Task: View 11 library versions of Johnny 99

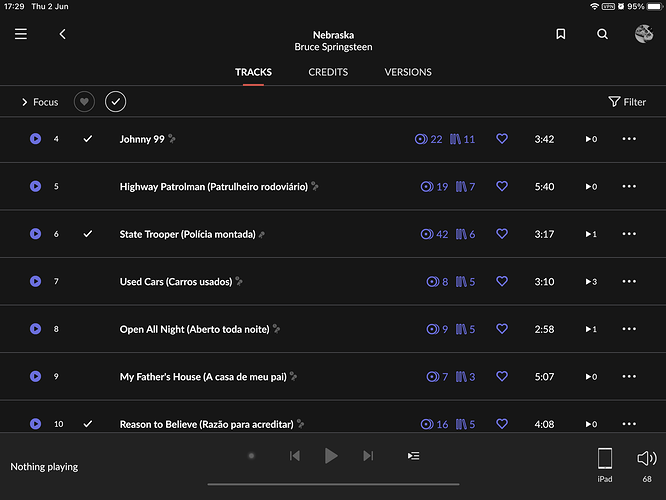Action: [462, 139]
